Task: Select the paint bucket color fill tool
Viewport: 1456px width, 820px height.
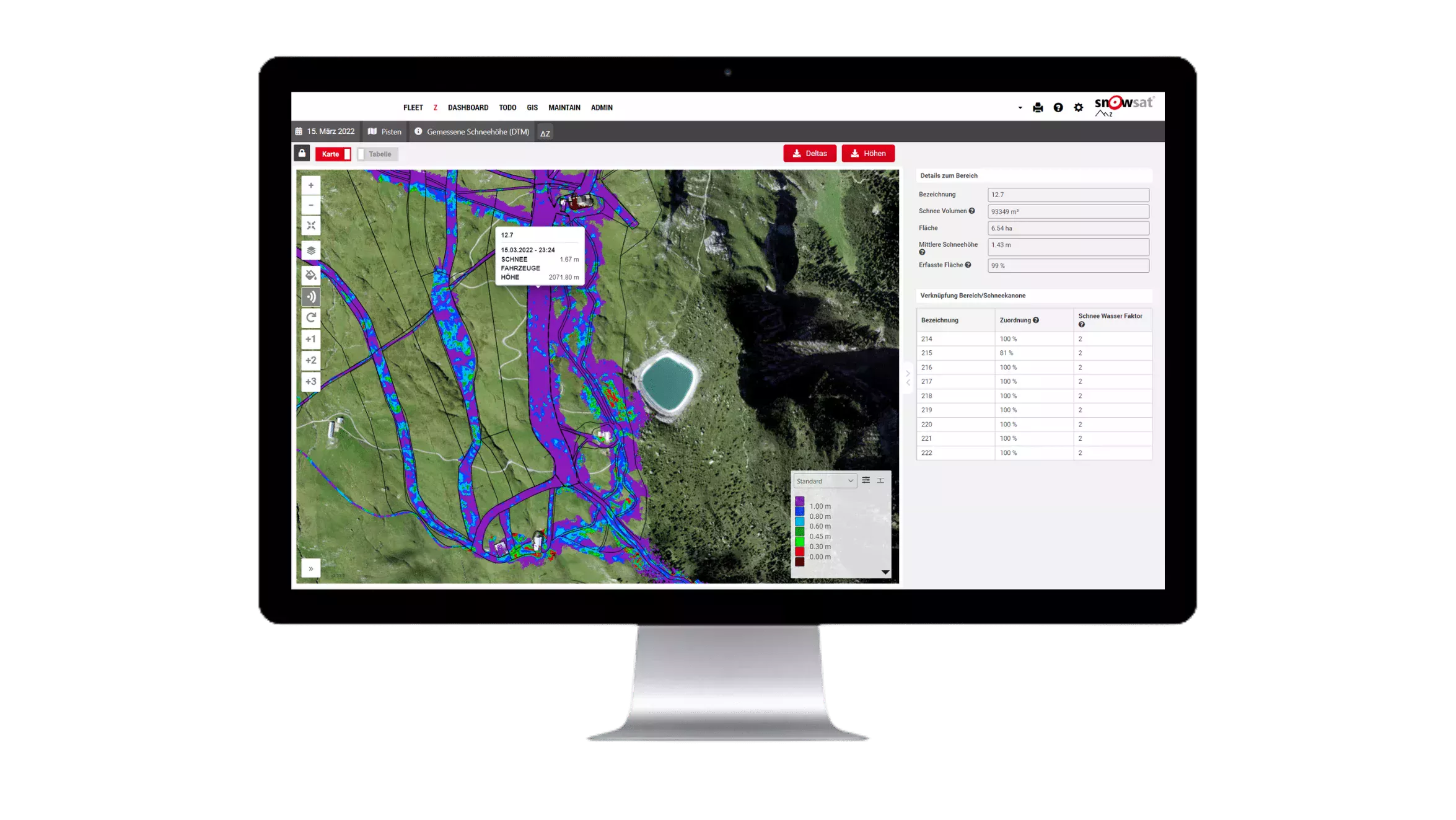Action: point(311,275)
